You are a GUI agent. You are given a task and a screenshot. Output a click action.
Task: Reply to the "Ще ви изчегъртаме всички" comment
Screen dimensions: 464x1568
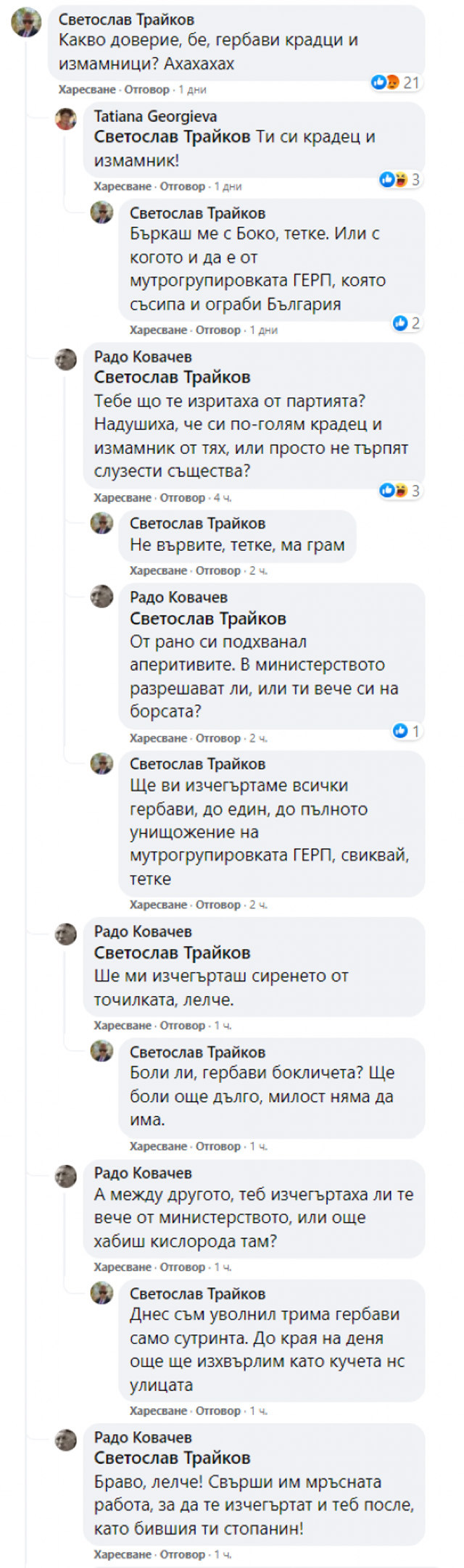click(x=218, y=905)
